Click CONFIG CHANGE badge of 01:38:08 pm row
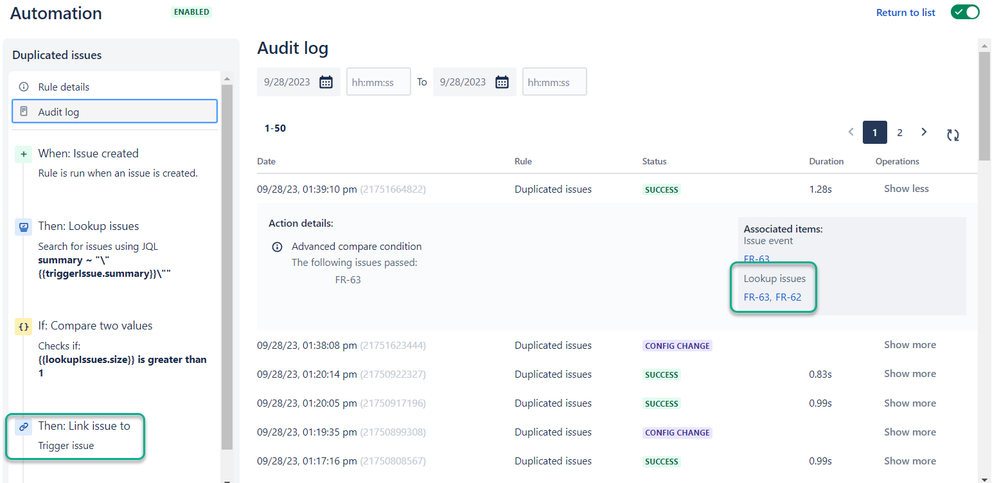This screenshot has width=999, height=483. point(677,346)
